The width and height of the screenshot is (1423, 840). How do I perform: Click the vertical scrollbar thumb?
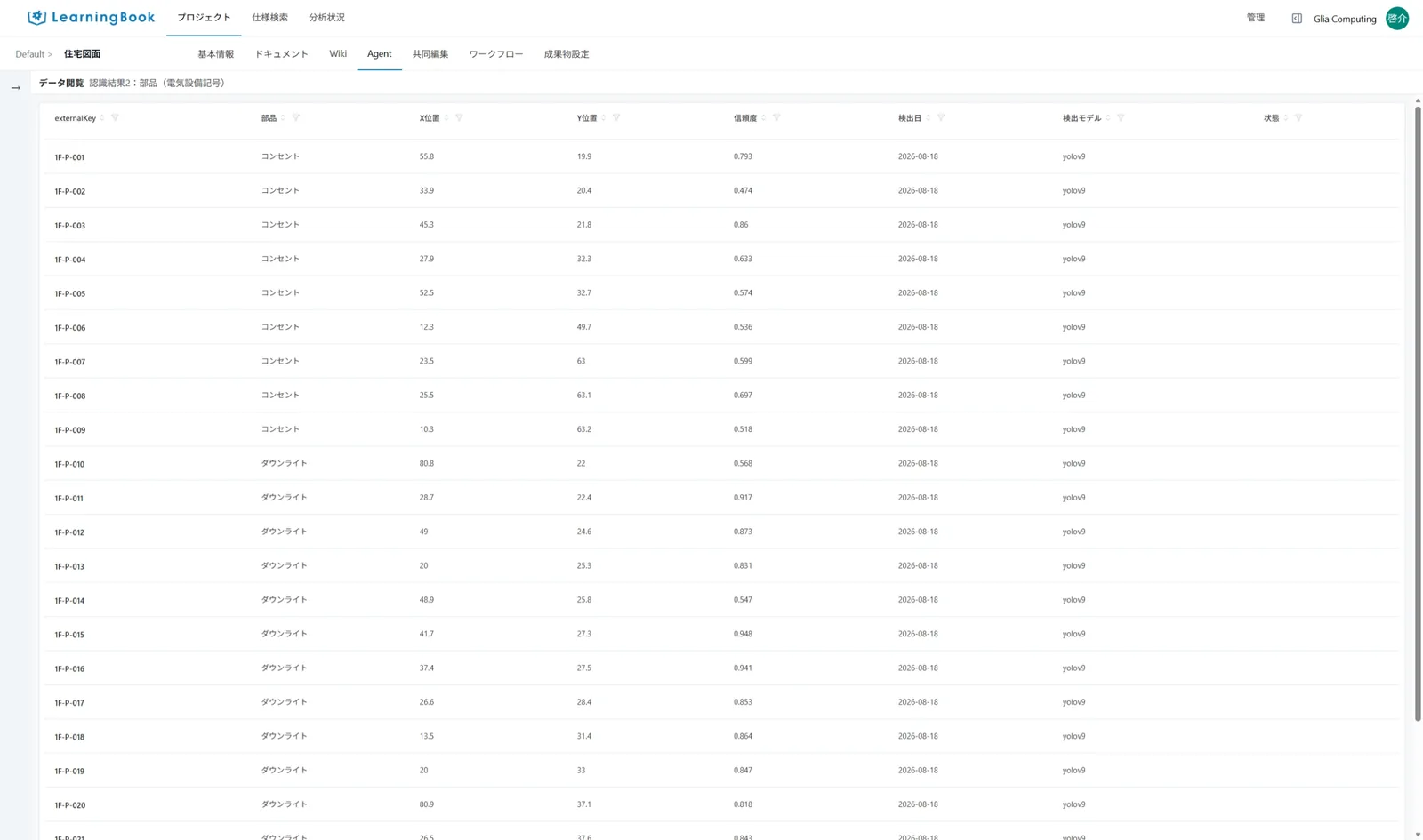[x=1418, y=413]
